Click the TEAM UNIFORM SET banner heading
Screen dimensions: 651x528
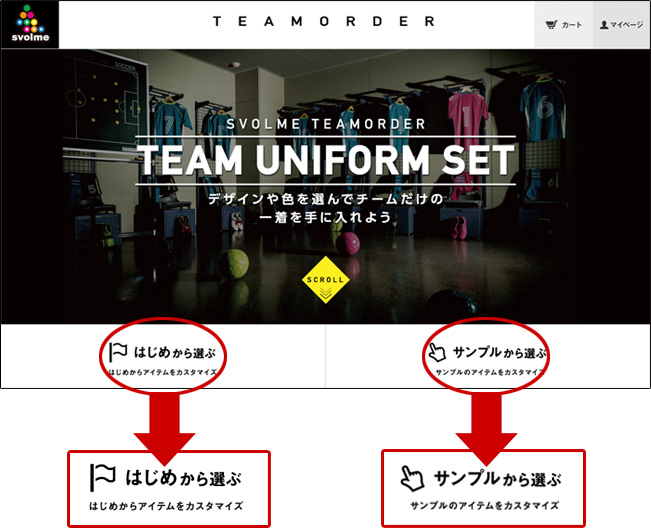[326, 160]
